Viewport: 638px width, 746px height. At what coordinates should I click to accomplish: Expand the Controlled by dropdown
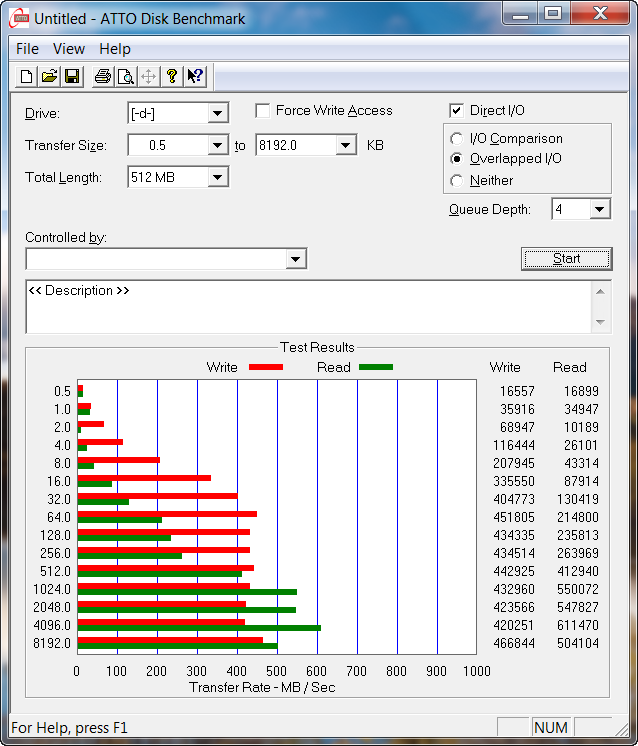(295, 259)
